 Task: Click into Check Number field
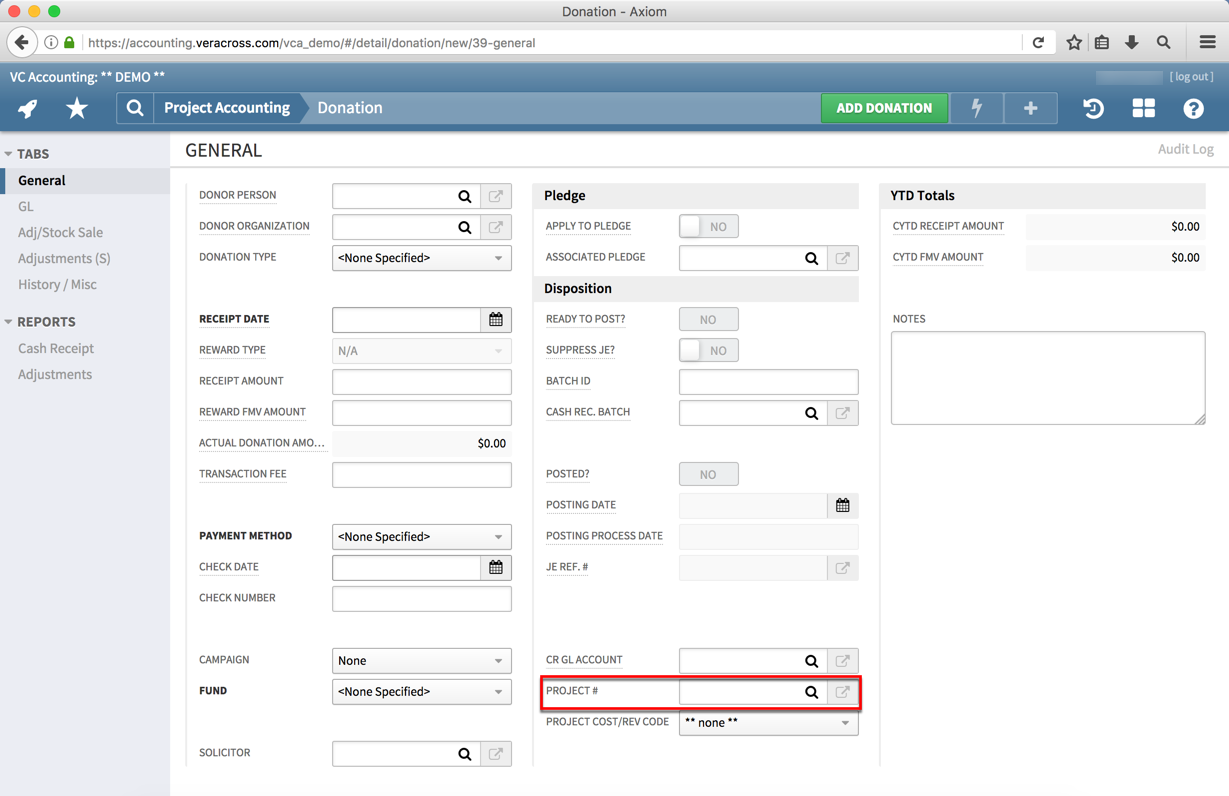tap(422, 599)
